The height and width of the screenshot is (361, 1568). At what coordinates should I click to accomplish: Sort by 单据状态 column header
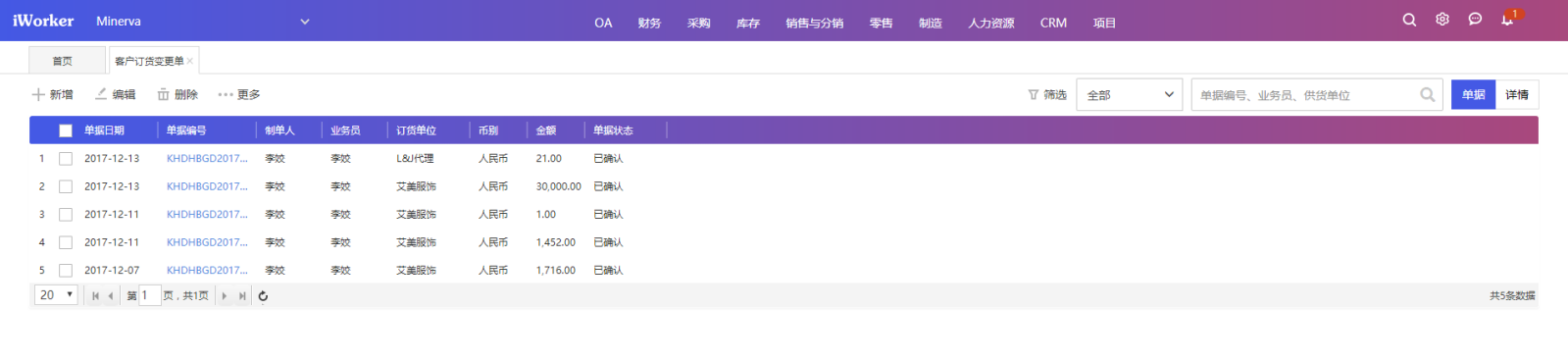[613, 130]
